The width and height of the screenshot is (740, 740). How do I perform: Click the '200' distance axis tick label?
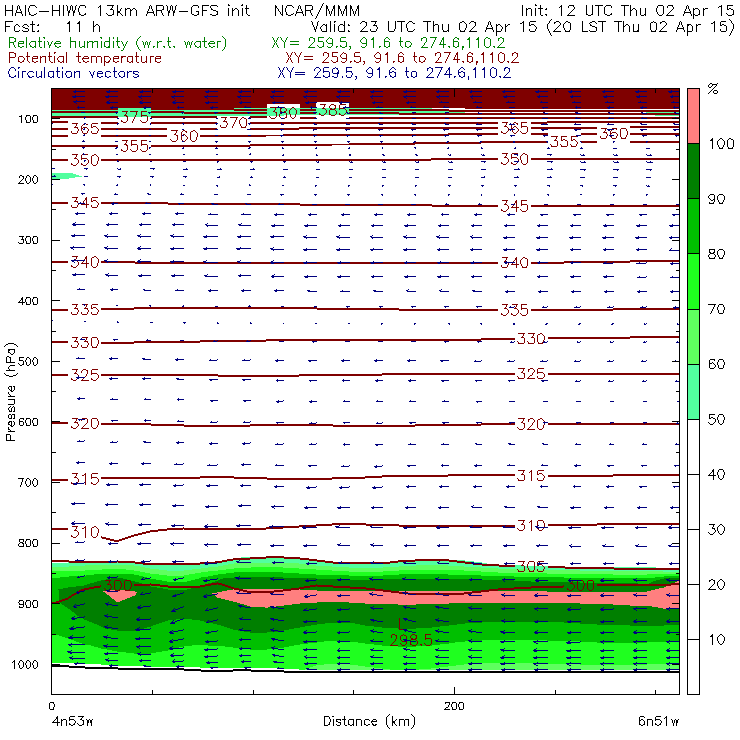coord(454,706)
